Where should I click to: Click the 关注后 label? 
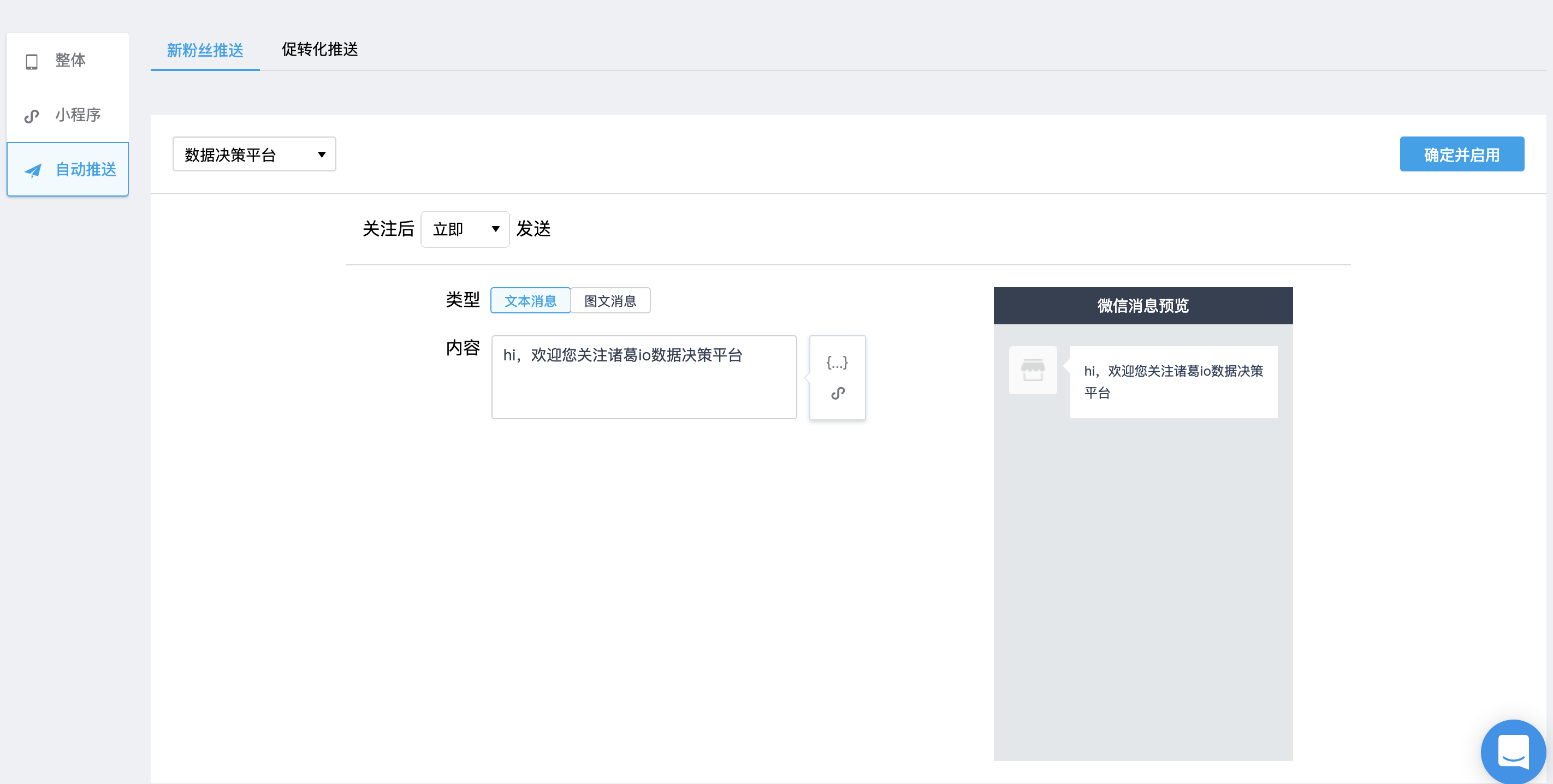click(388, 229)
